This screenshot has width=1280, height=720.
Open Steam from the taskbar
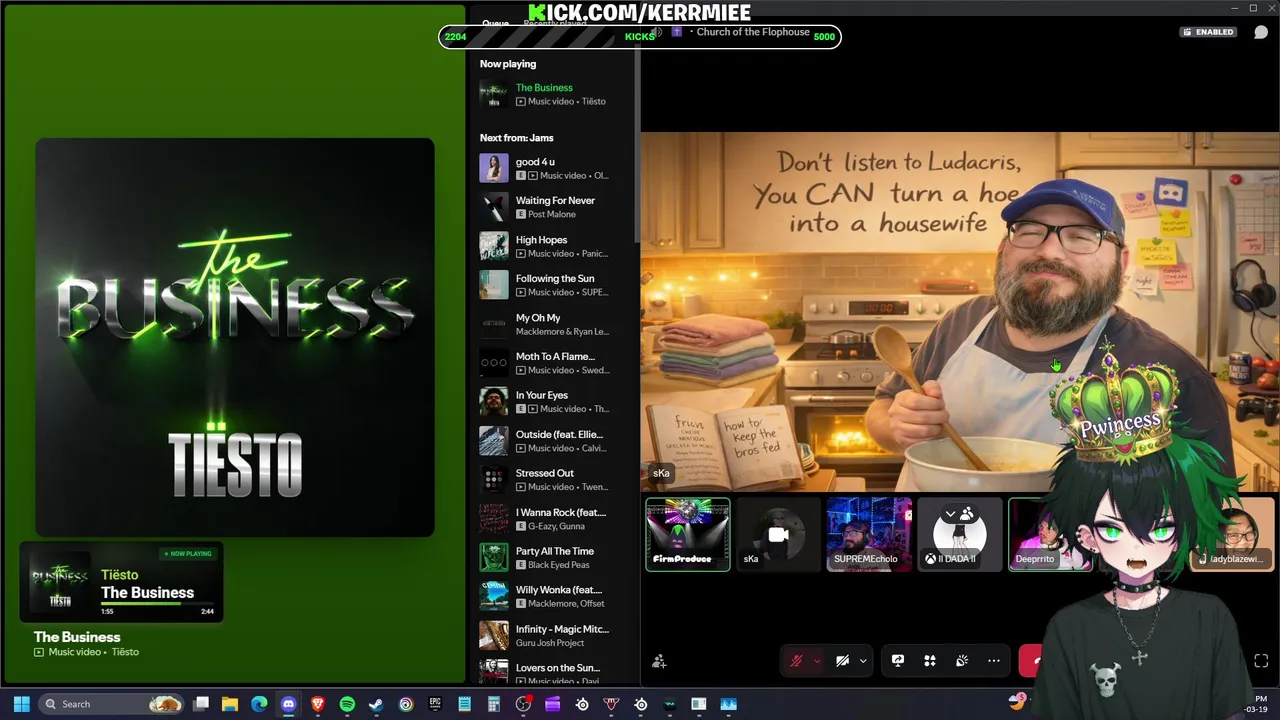click(376, 704)
